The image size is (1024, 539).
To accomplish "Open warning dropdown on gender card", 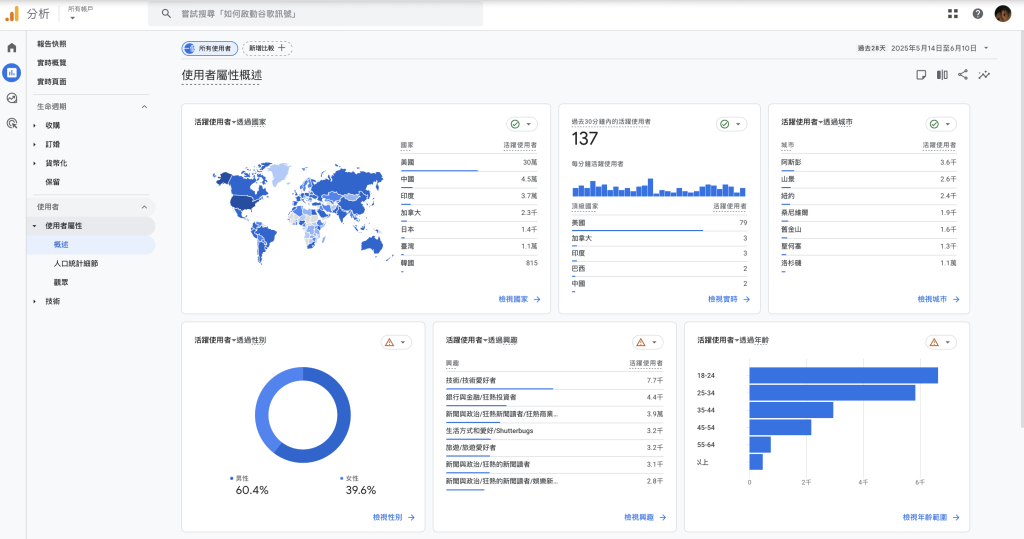I will coord(396,342).
